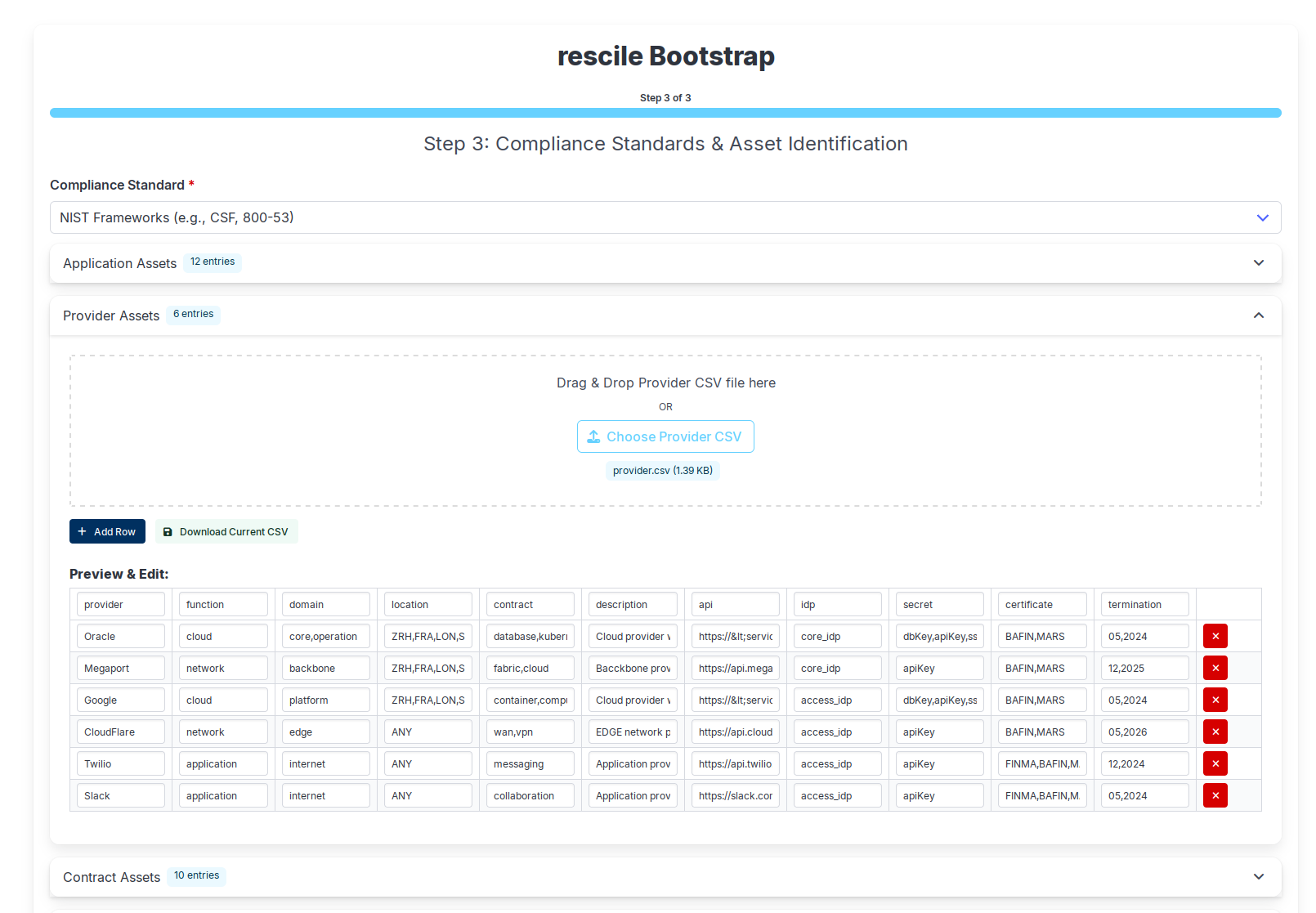This screenshot has width=1316, height=913.
Task: Edit the Oracle provider name field
Action: pos(120,636)
